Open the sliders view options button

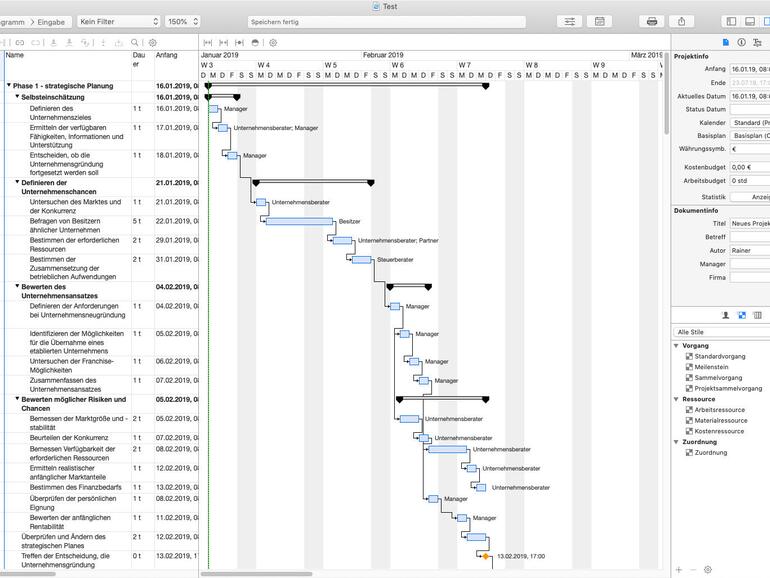tap(570, 22)
